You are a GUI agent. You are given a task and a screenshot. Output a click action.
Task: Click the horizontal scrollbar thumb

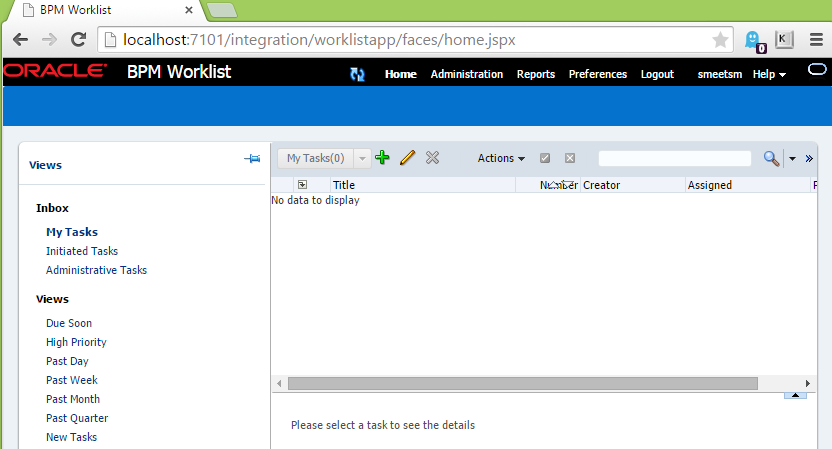(523, 383)
